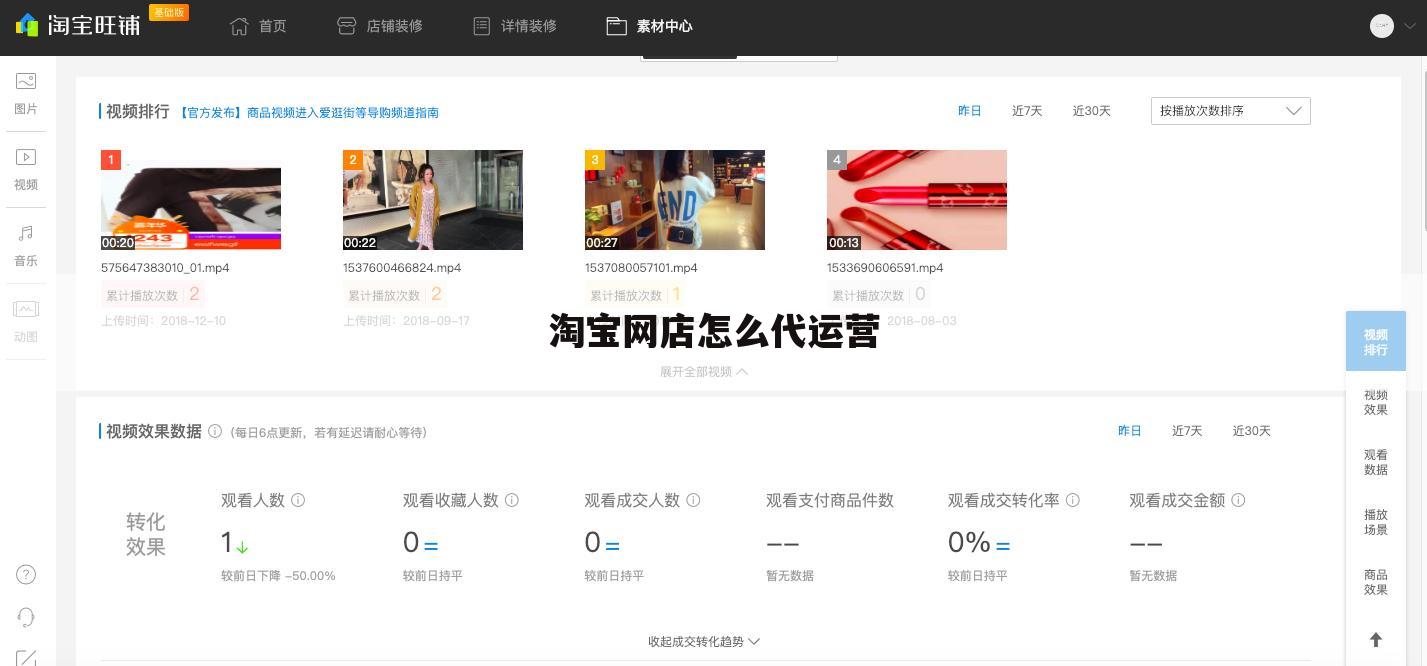Click info icon next to 观看成交人数
Image resolution: width=1427 pixels, height=666 pixels.
693,500
